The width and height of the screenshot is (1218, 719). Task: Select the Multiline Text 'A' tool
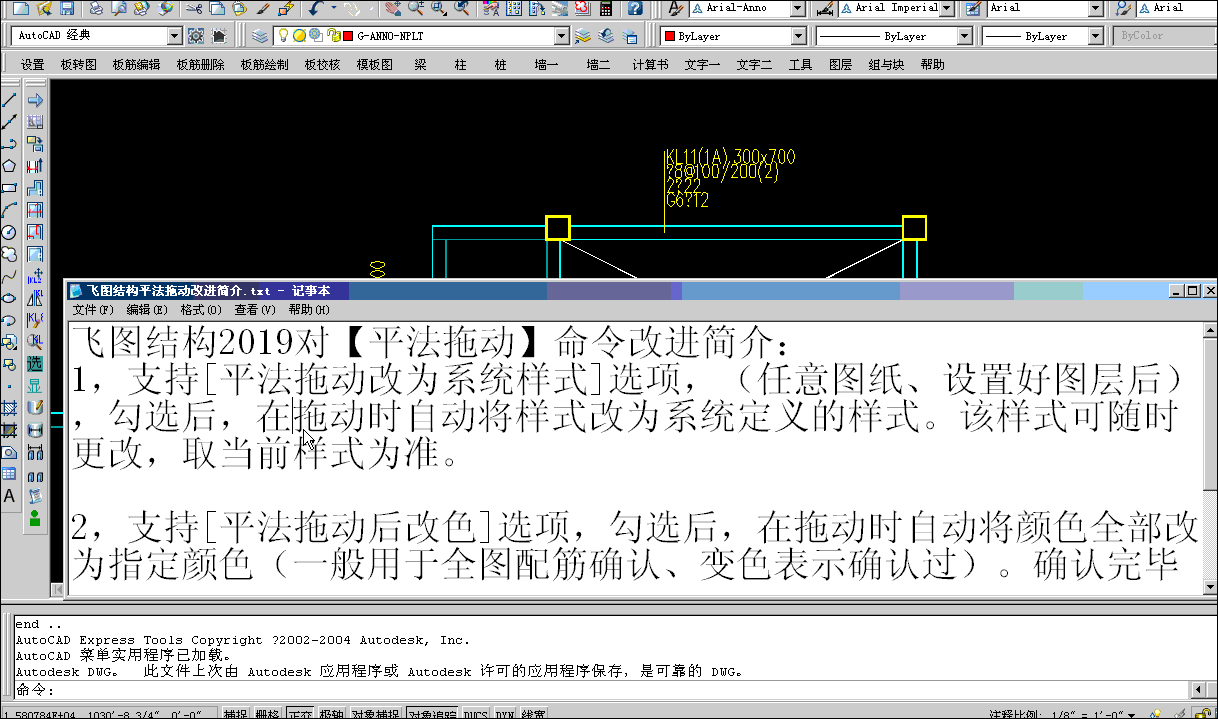[x=10, y=496]
